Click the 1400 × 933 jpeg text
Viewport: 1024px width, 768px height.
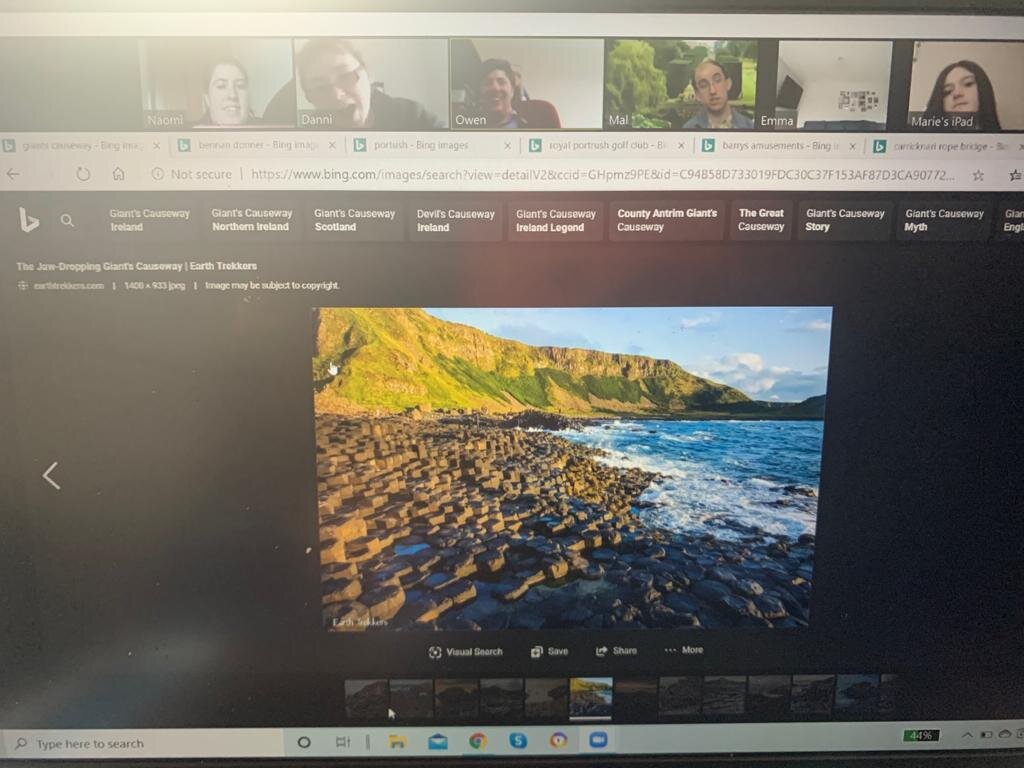155,285
